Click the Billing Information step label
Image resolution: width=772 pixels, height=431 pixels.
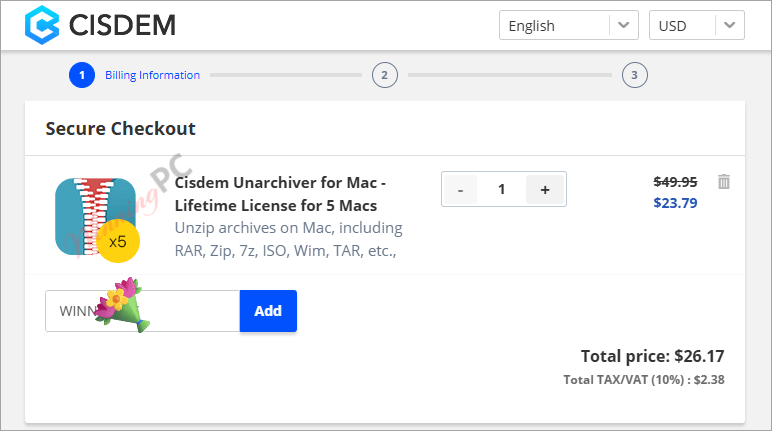tap(152, 75)
